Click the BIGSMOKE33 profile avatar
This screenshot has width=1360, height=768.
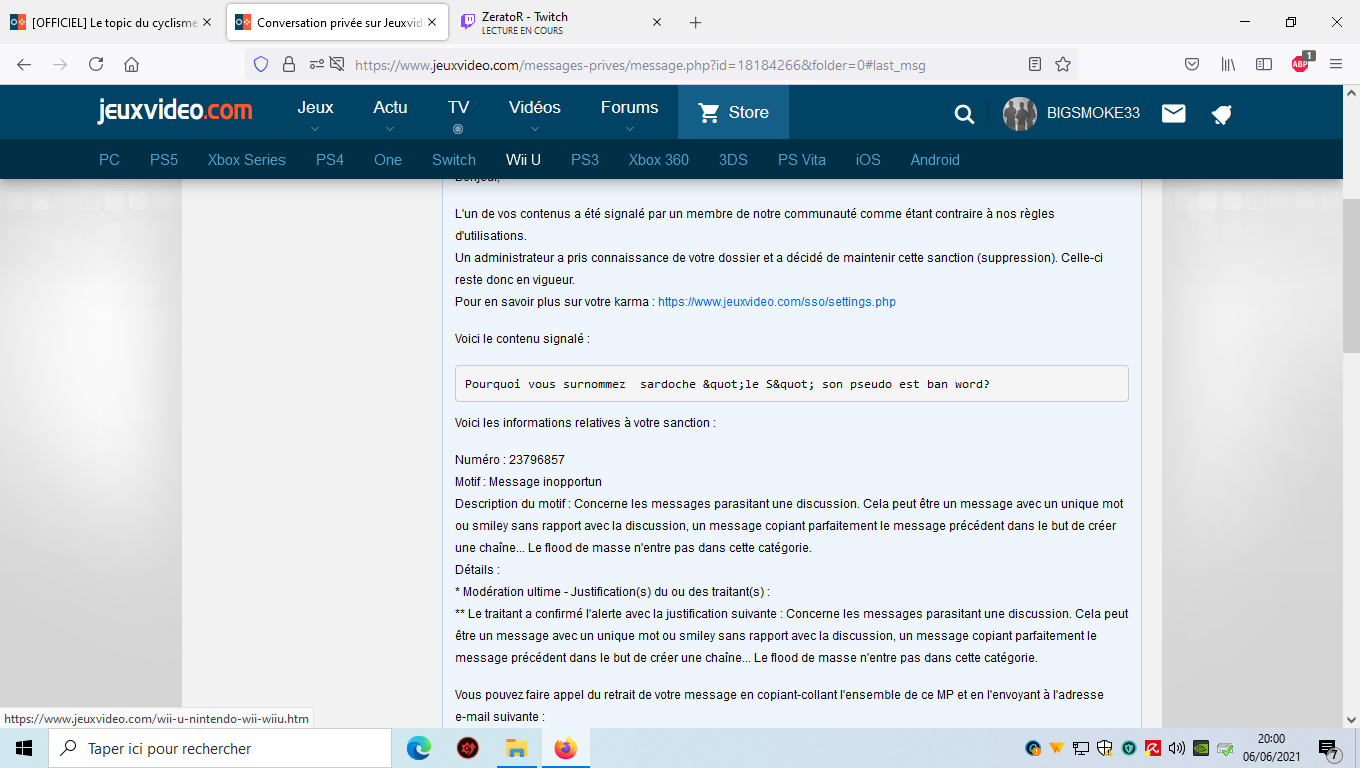point(1020,113)
